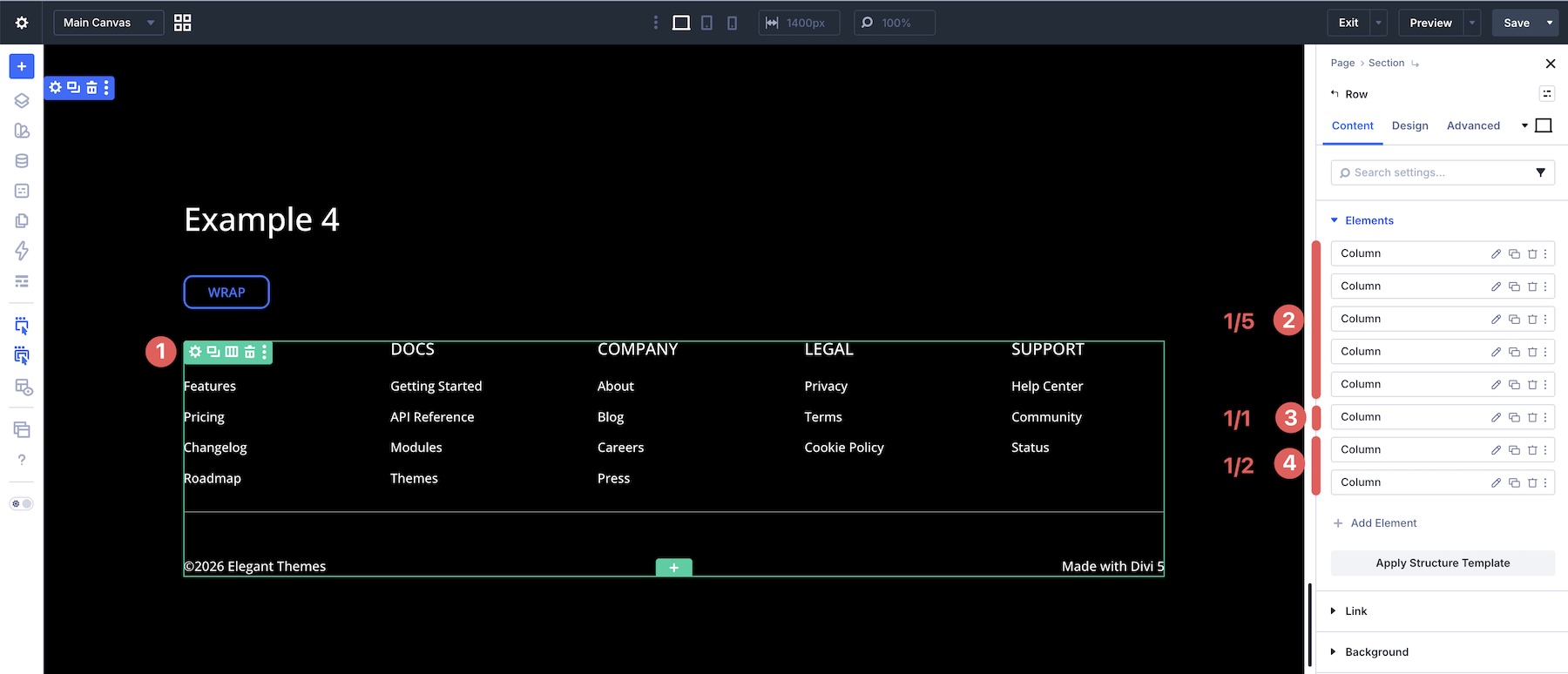Switch to the Design tab
The image size is (1568, 674).
(x=1409, y=125)
